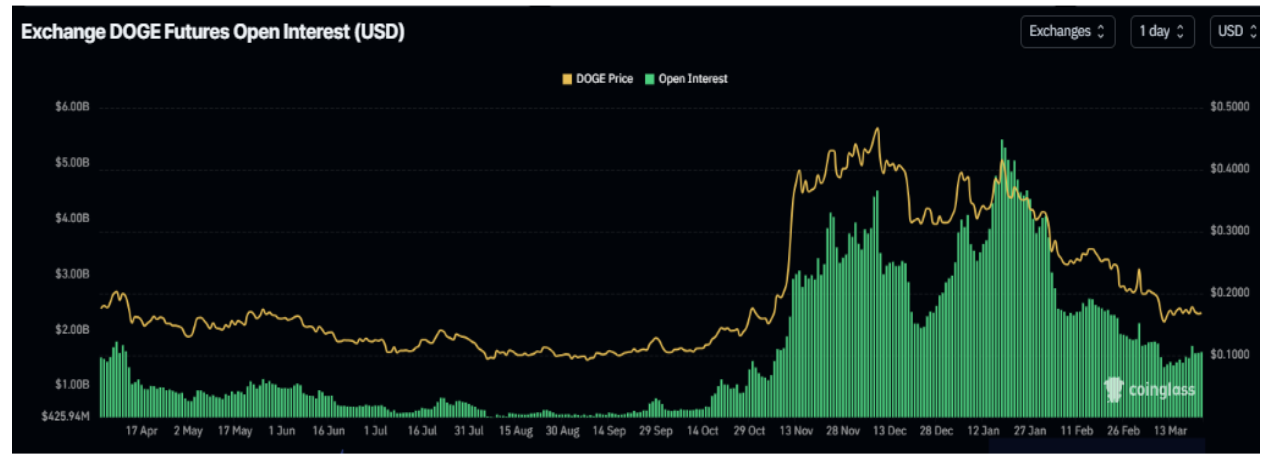Screen dimensions: 1266x460
Task: Click the 29 Sep date label
Action: tap(656, 431)
